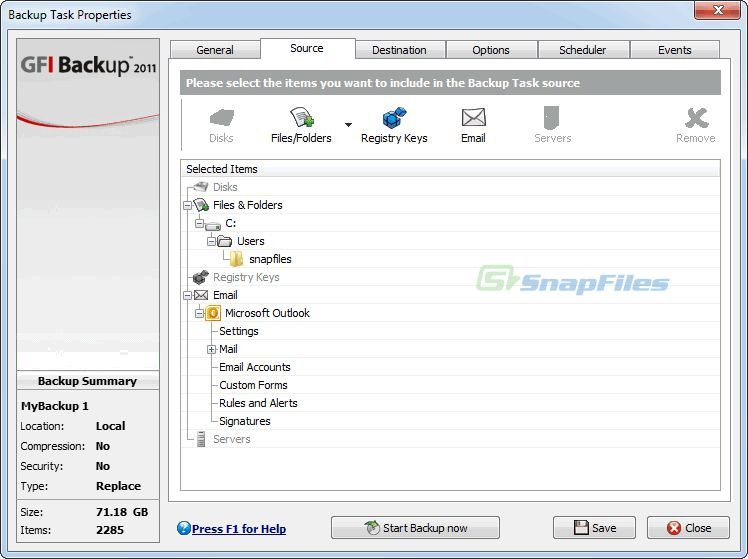Select the Signatures item

pos(245,421)
